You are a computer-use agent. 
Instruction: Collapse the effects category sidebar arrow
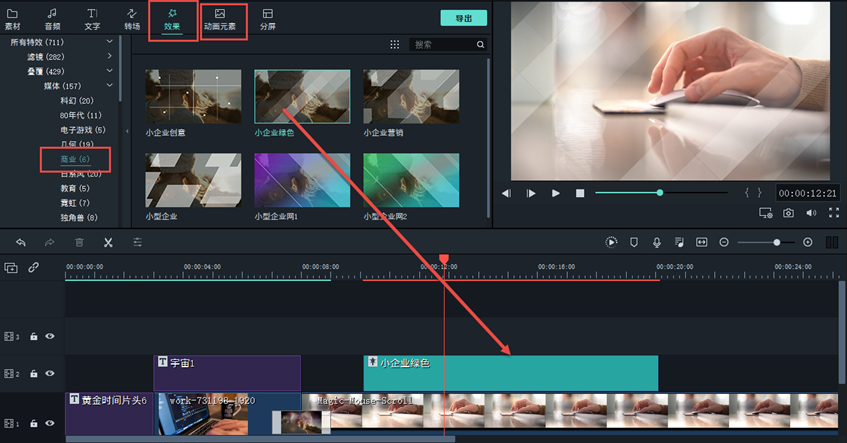click(x=127, y=131)
